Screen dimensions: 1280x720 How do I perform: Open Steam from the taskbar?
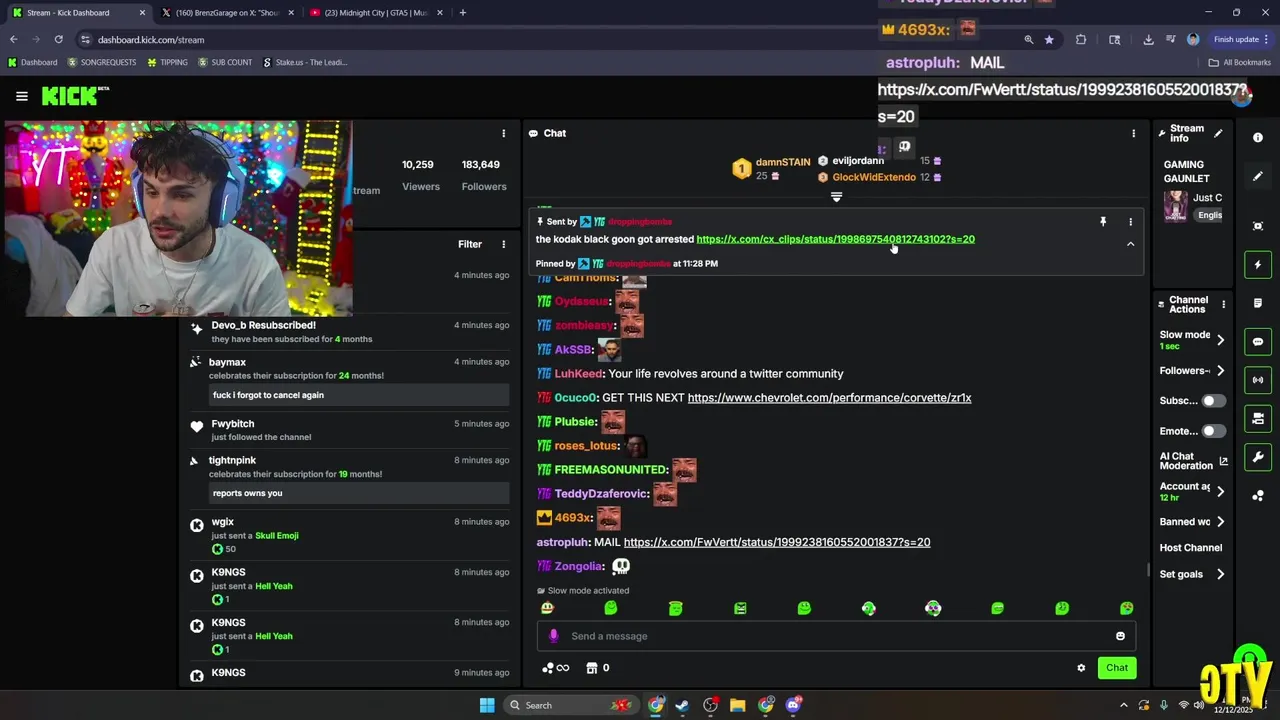[x=682, y=705]
